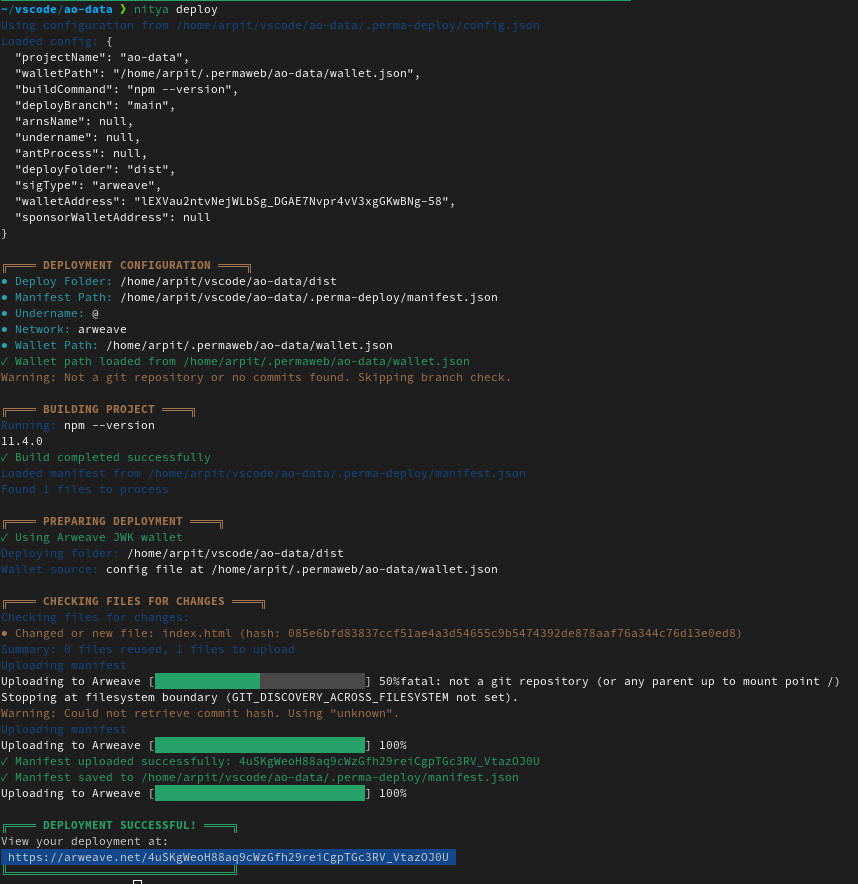Select the "deployBranch": "main" line
The height and width of the screenshot is (884, 858).
click(95, 105)
